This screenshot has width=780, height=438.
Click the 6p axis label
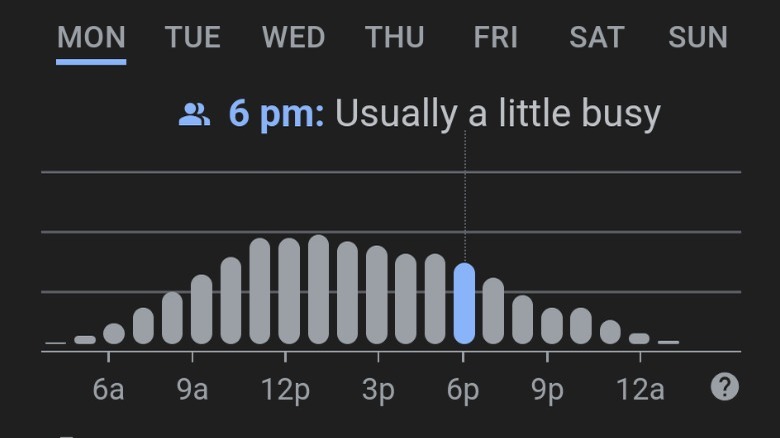coord(463,388)
